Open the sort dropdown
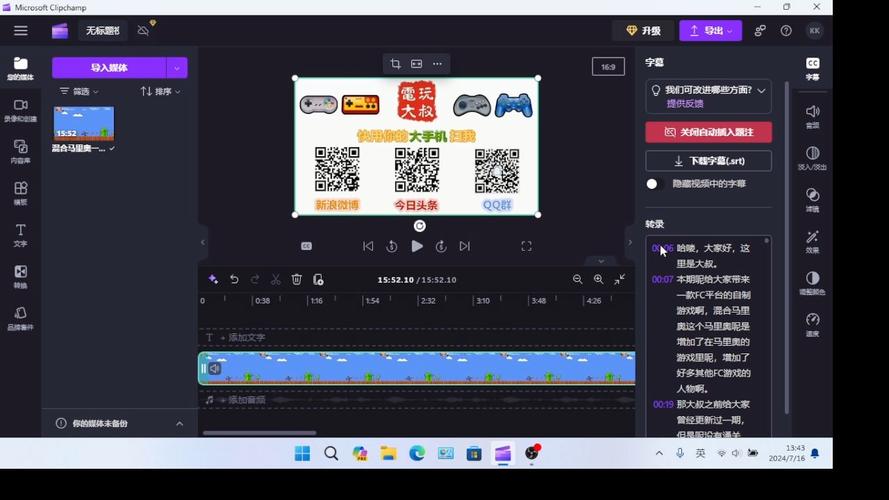889x500 pixels. [160, 91]
